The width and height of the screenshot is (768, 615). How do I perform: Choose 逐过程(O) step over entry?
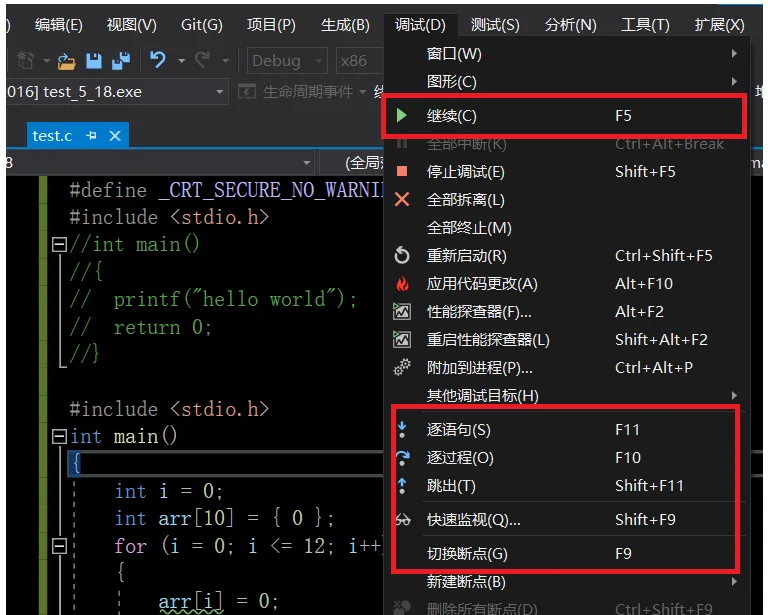(x=566, y=457)
